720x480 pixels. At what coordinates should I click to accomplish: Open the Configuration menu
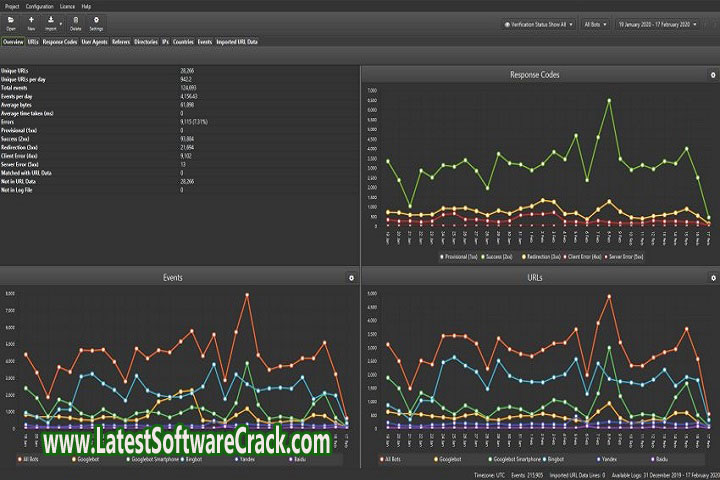coord(39,5)
